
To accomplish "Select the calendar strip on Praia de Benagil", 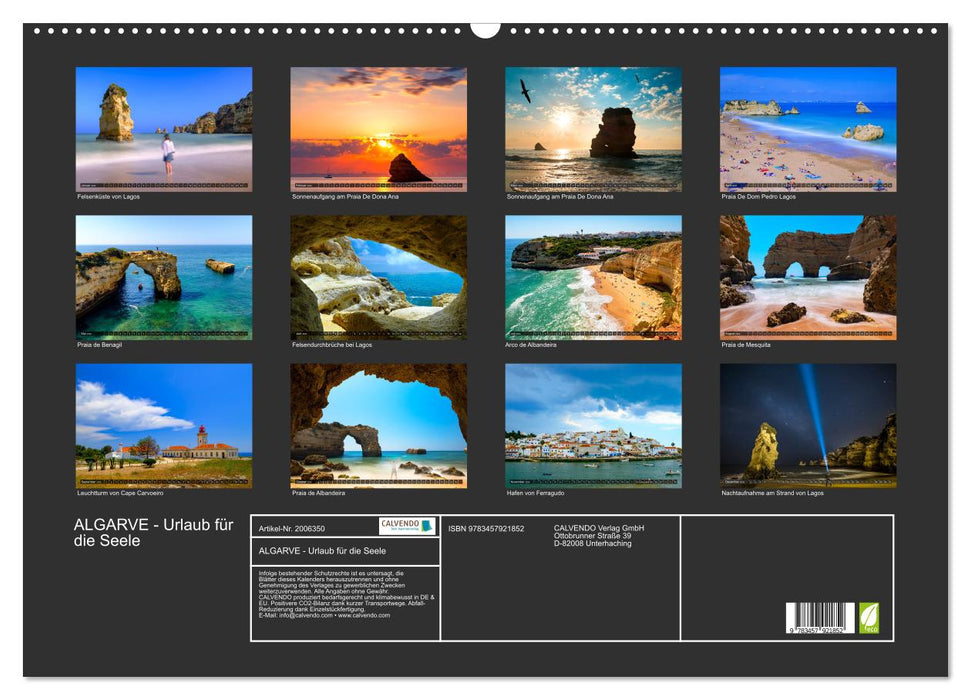I will click(x=162, y=331).
